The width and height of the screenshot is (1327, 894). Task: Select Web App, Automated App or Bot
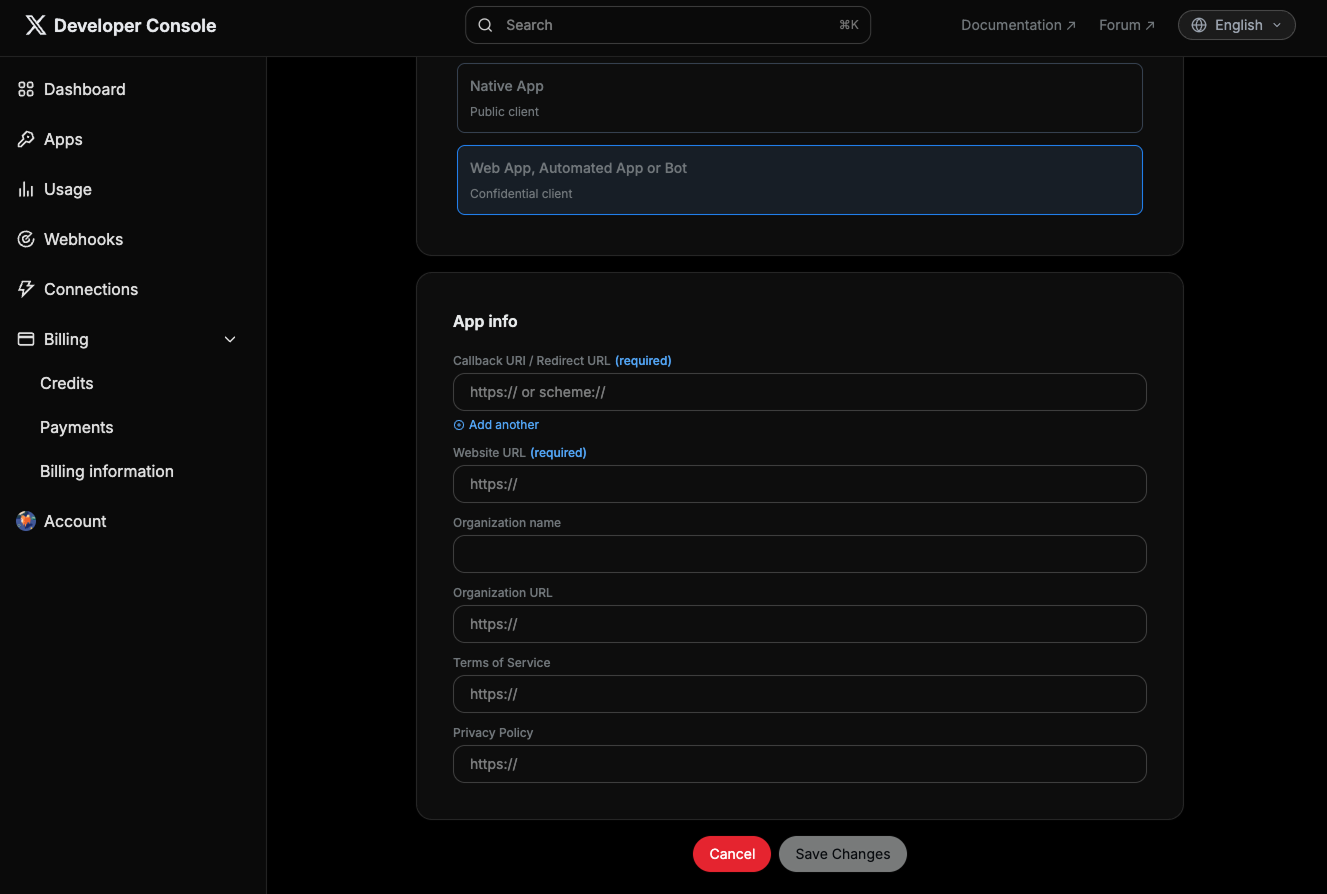pyautogui.click(x=799, y=180)
